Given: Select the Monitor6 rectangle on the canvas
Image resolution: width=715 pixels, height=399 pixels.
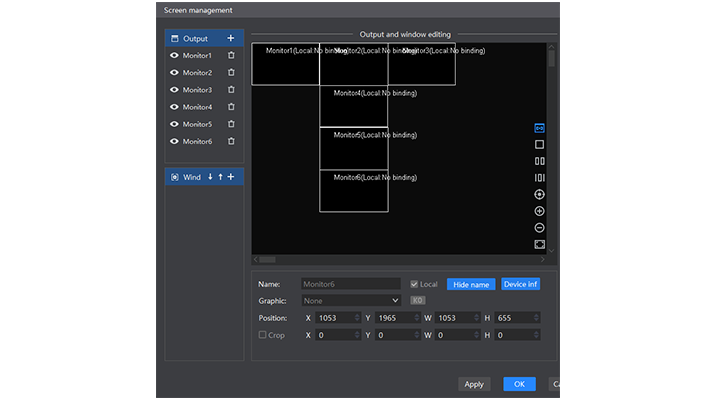Looking at the screenshot, I should coord(354,191).
